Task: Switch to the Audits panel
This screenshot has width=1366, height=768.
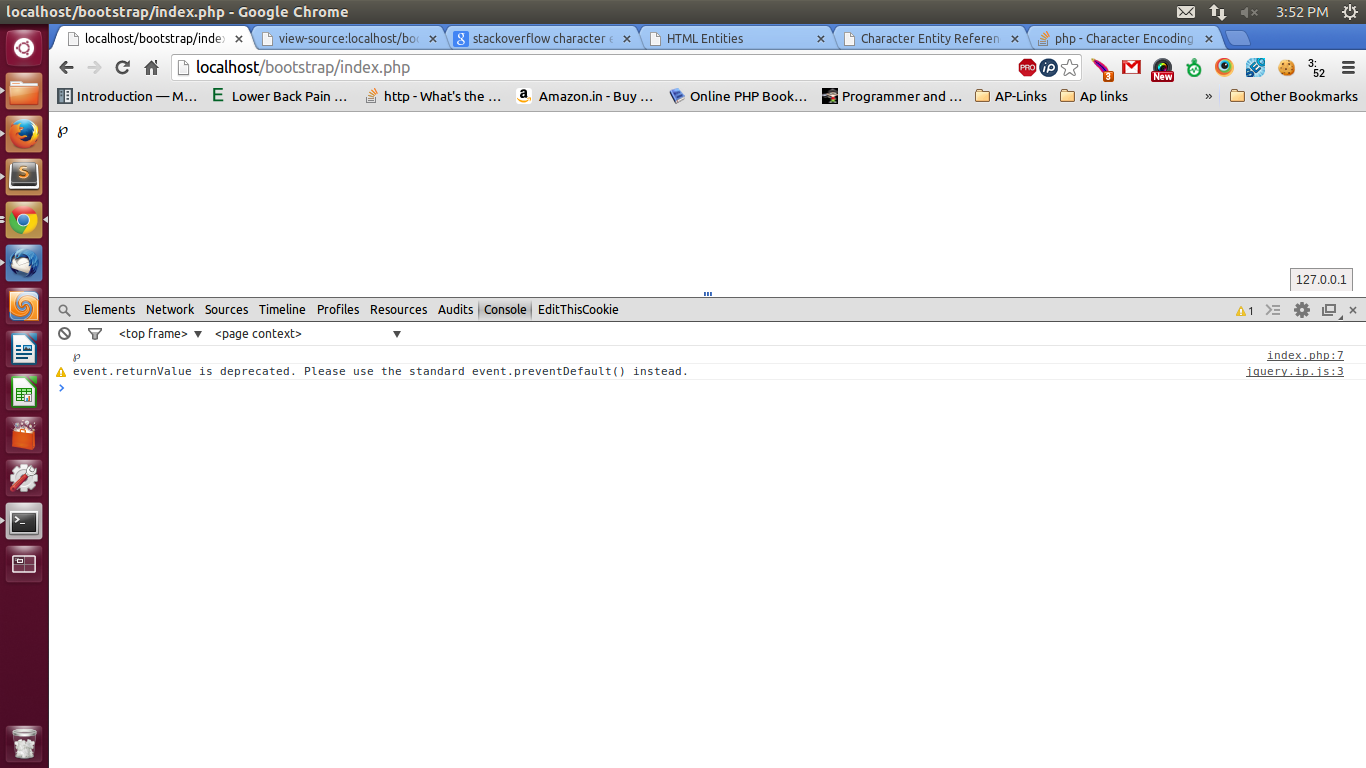Action: point(455,310)
